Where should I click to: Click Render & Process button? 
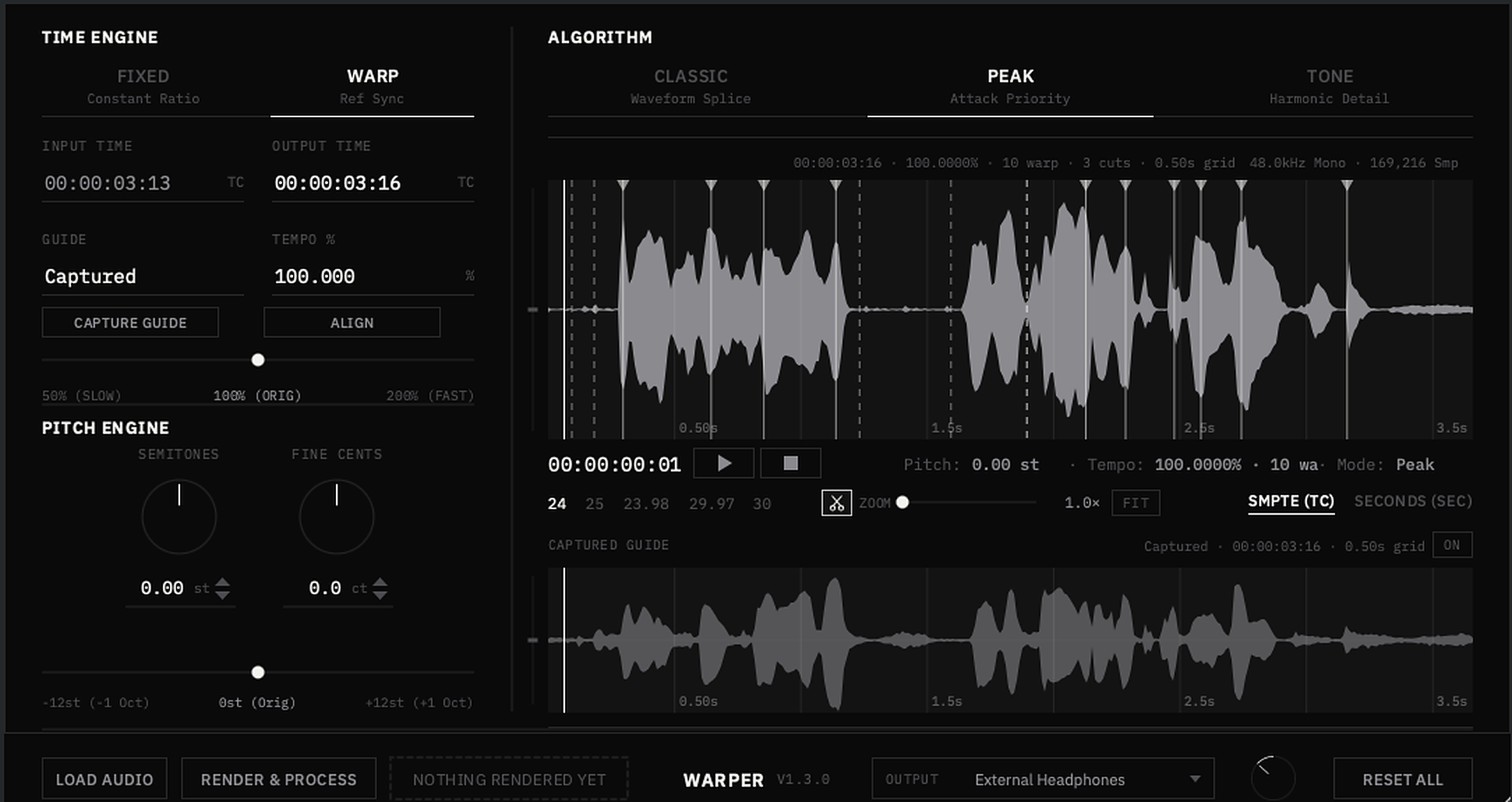click(x=279, y=779)
